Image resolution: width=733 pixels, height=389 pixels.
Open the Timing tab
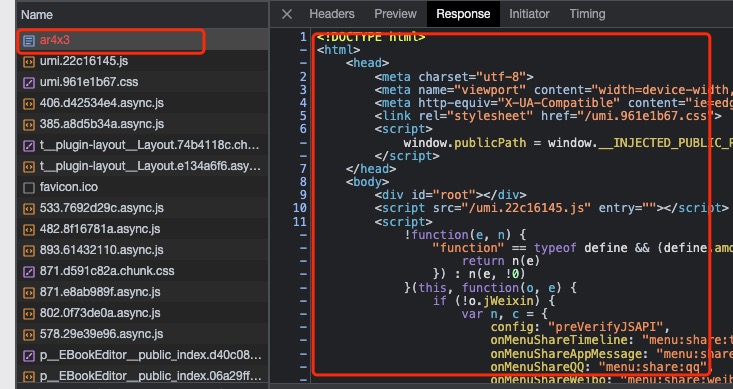(587, 14)
